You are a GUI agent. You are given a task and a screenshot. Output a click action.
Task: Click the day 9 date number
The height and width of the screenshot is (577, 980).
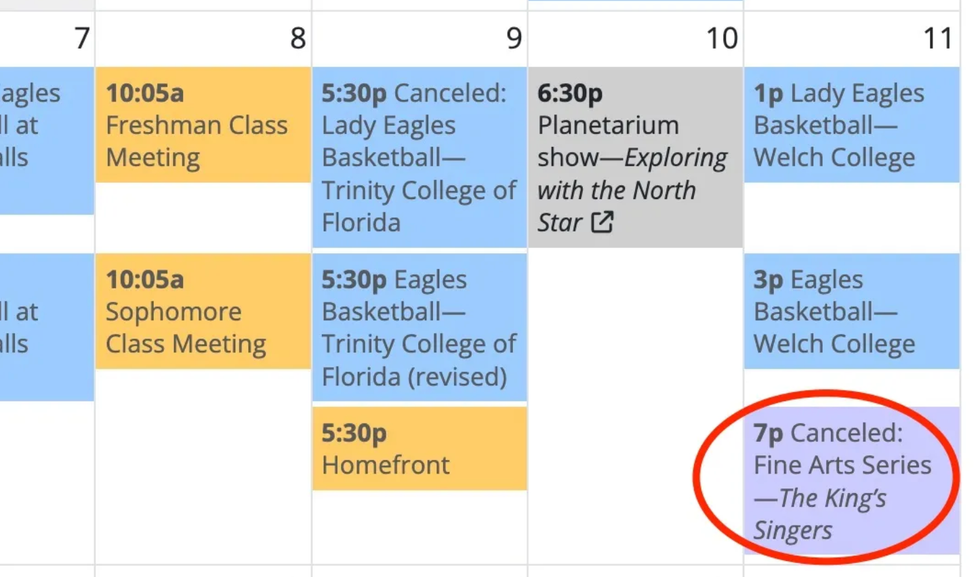(513, 38)
